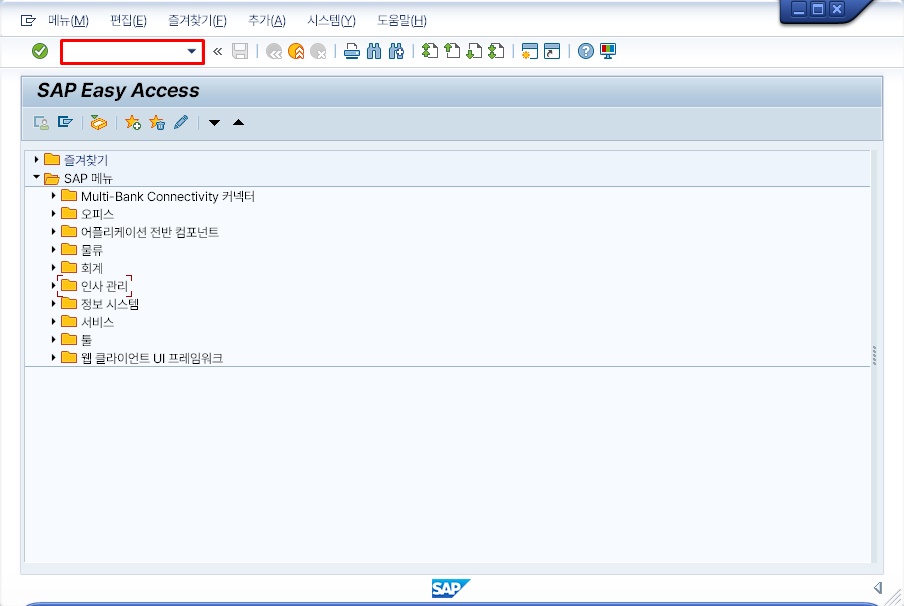Viewport: 904px width, 606px height.
Task: Open the Help question mark icon
Action: 586,51
